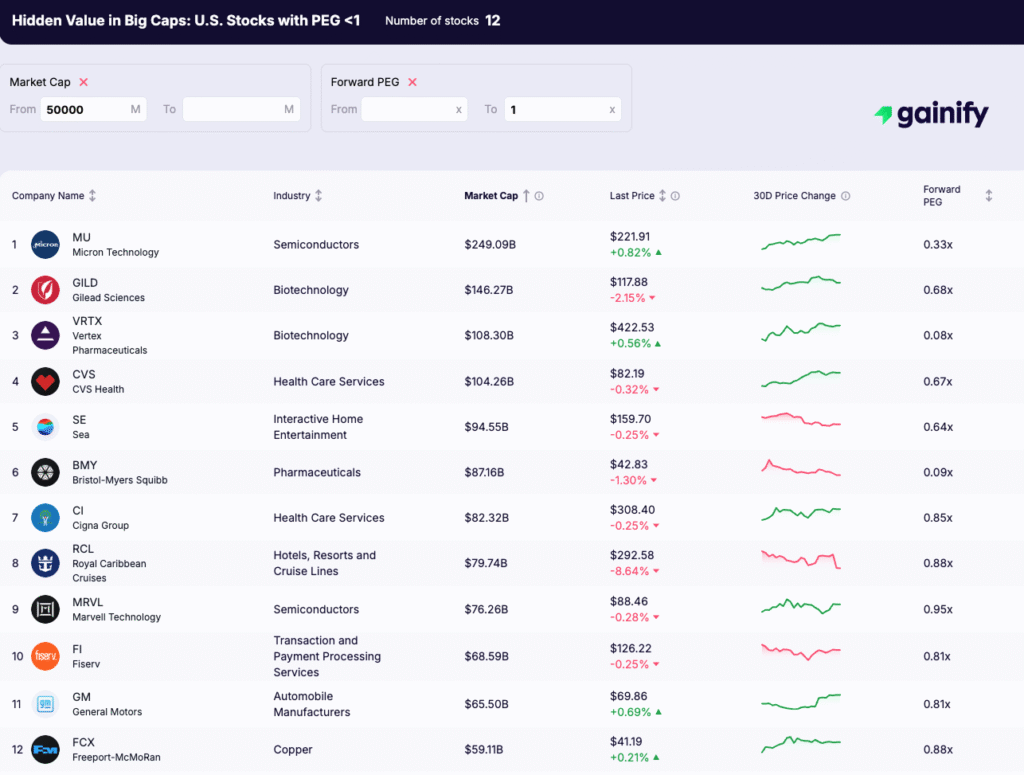Remove the Market Cap filter
This screenshot has height=775, width=1024.
[84, 82]
